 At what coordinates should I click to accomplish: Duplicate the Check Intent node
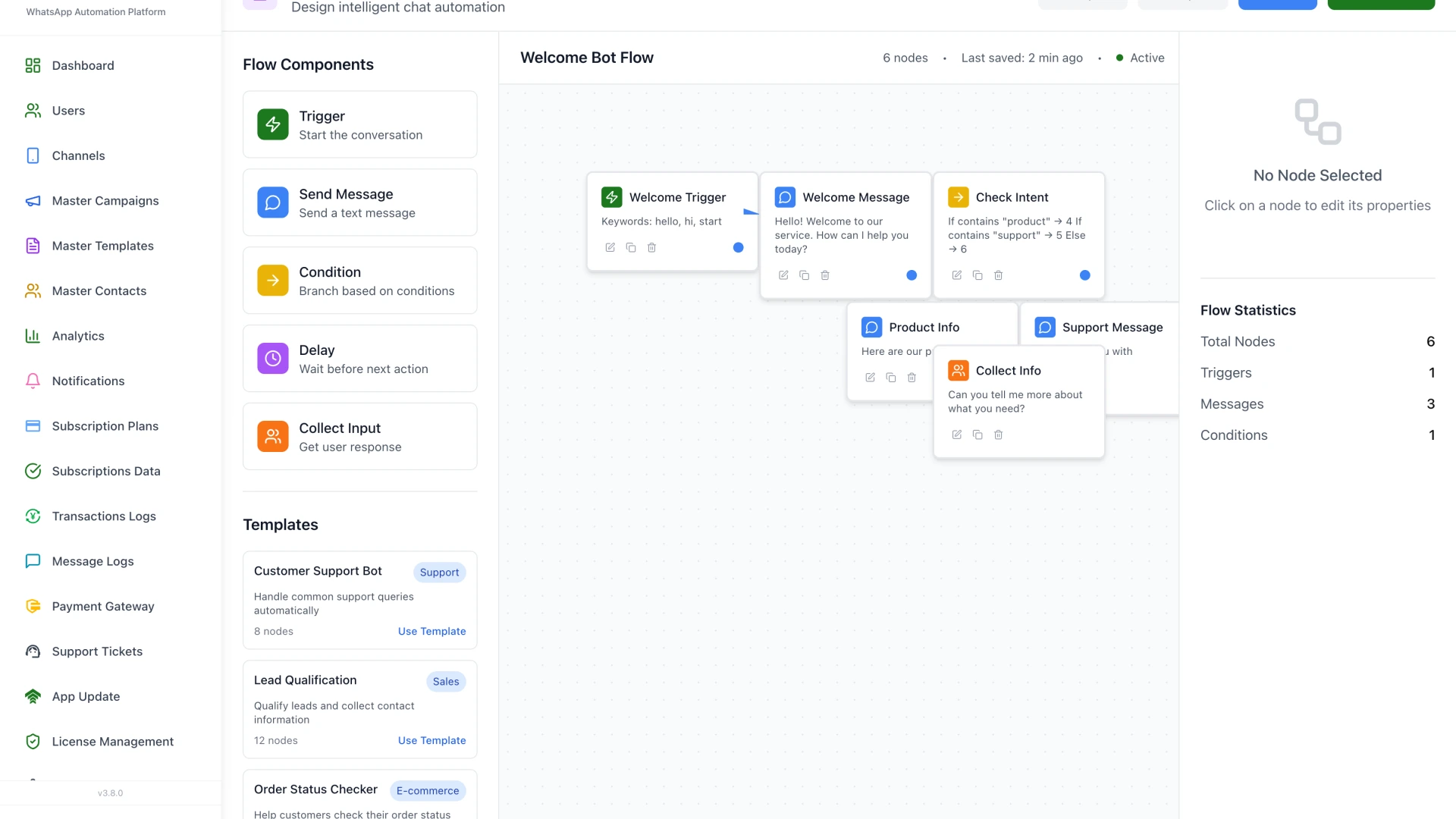tap(977, 275)
